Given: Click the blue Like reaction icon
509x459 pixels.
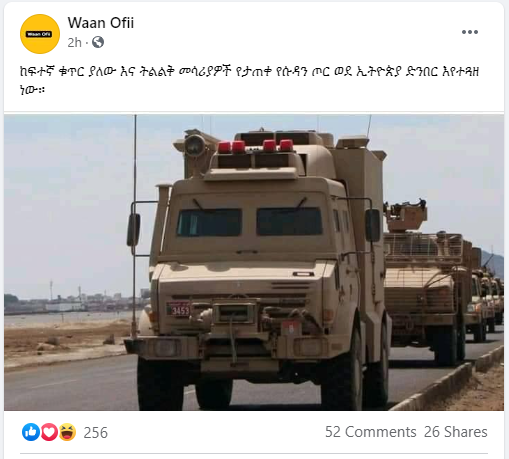Looking at the screenshot, I should point(31,432).
